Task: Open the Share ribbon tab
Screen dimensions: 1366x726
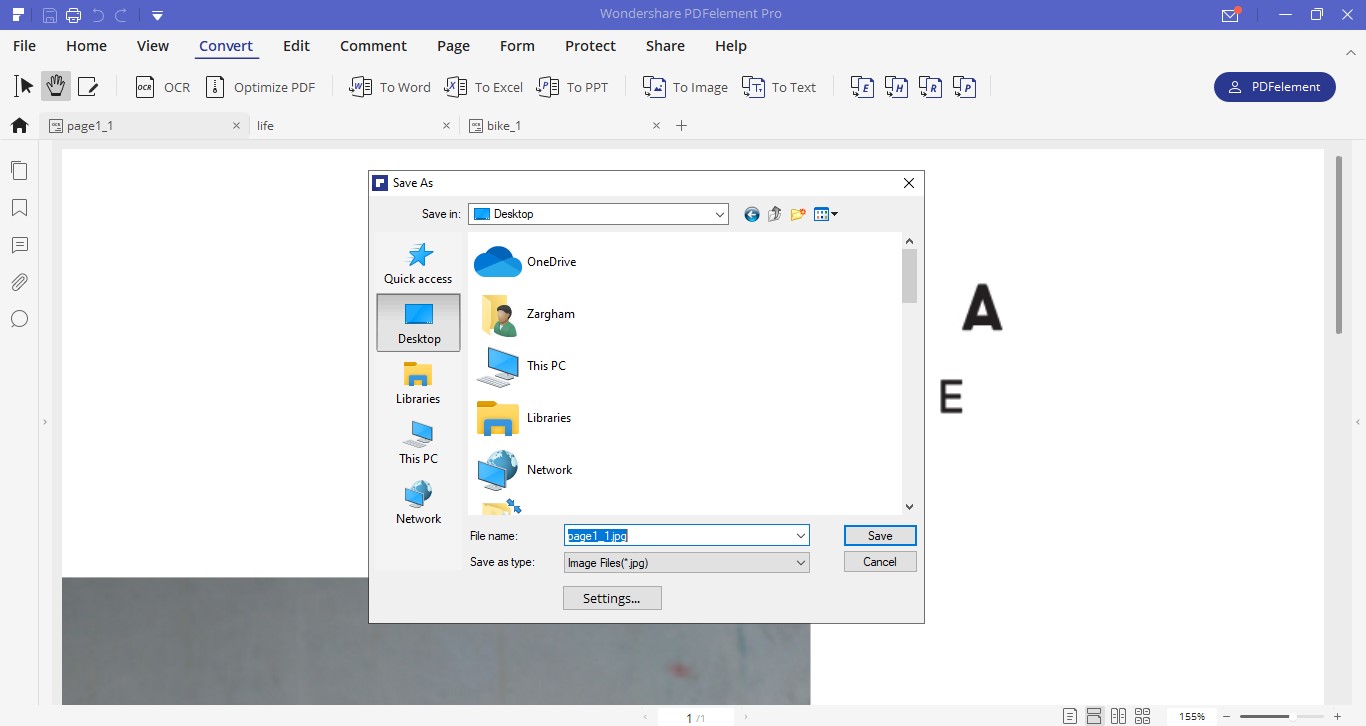Action: [665, 46]
